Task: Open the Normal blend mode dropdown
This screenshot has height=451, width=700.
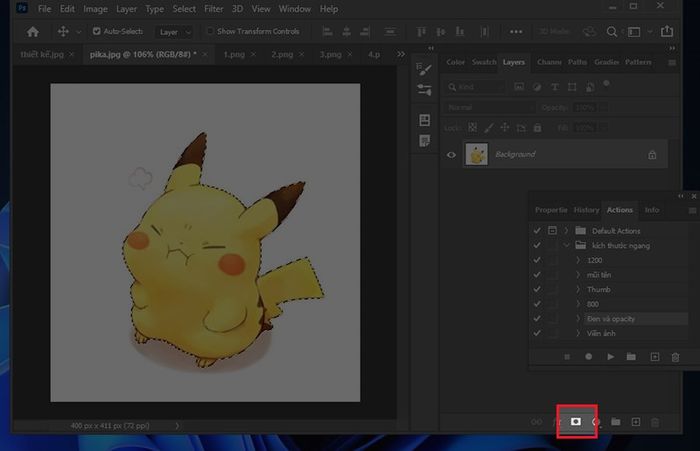Action: pyautogui.click(x=489, y=108)
